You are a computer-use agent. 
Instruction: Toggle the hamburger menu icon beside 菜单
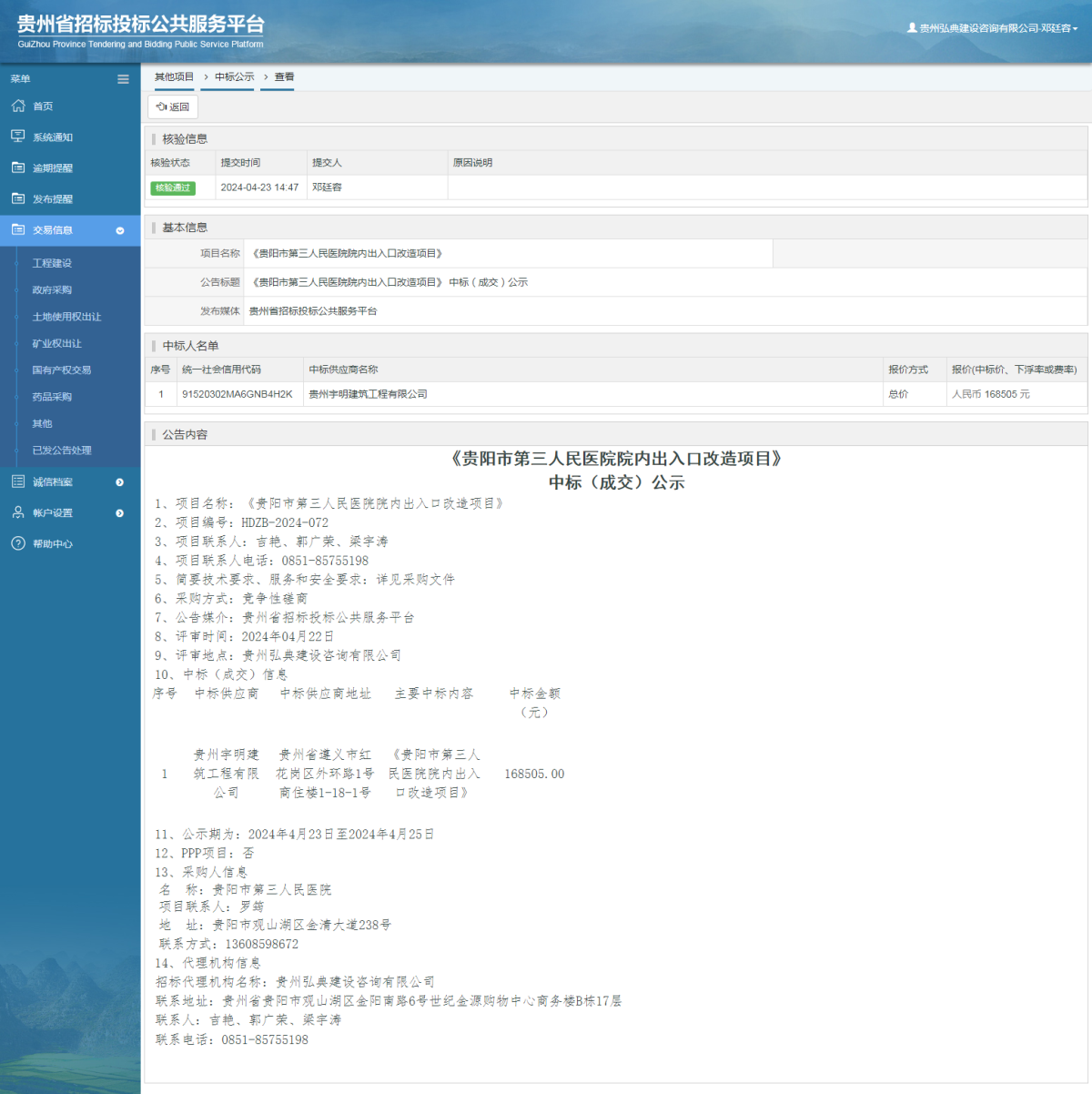coord(123,79)
